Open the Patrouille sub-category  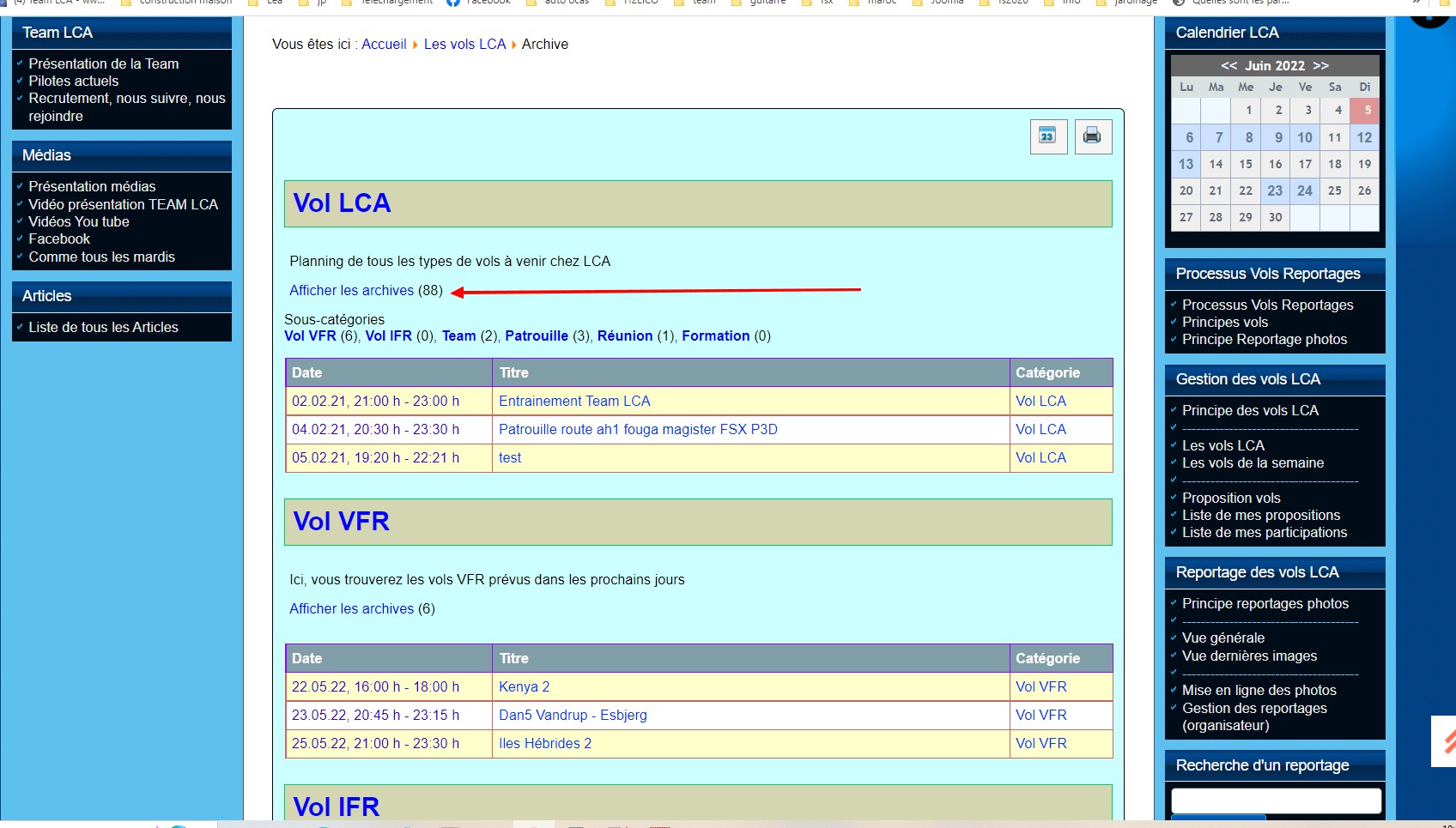[536, 336]
